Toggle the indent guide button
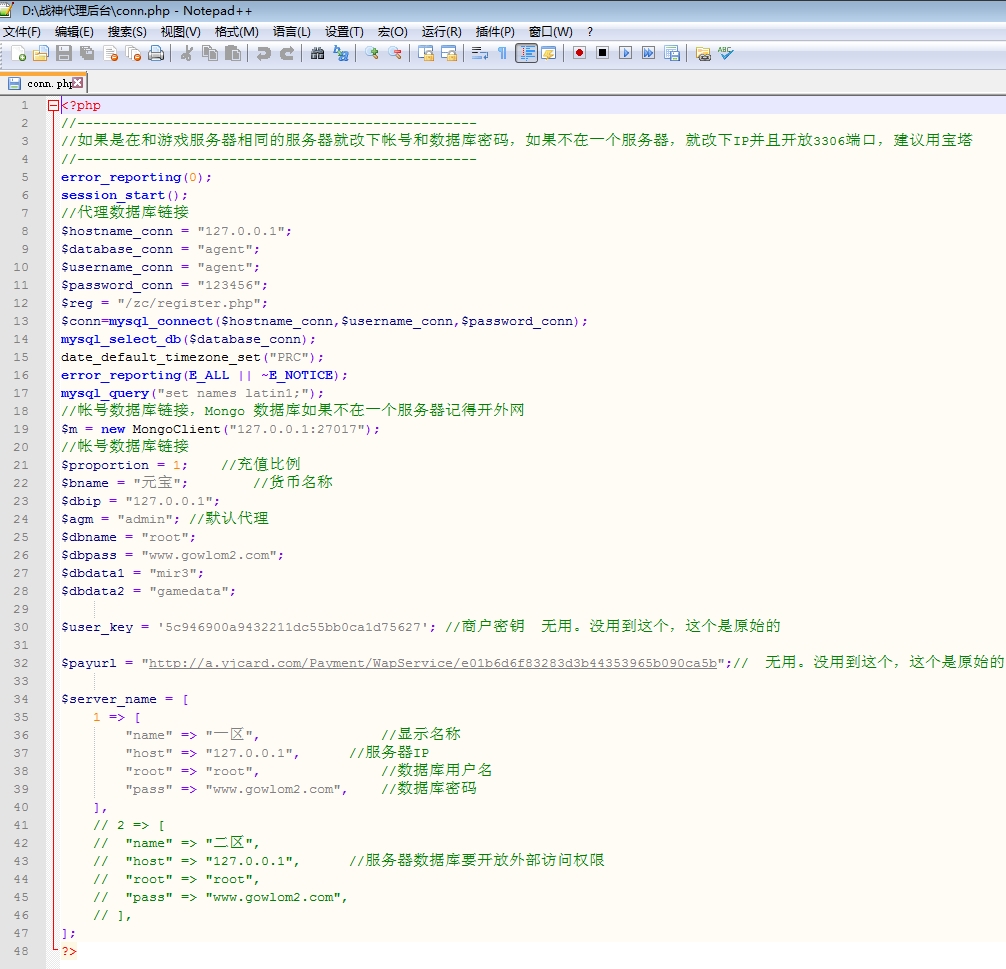This screenshot has width=1006, height=969. tap(526, 53)
